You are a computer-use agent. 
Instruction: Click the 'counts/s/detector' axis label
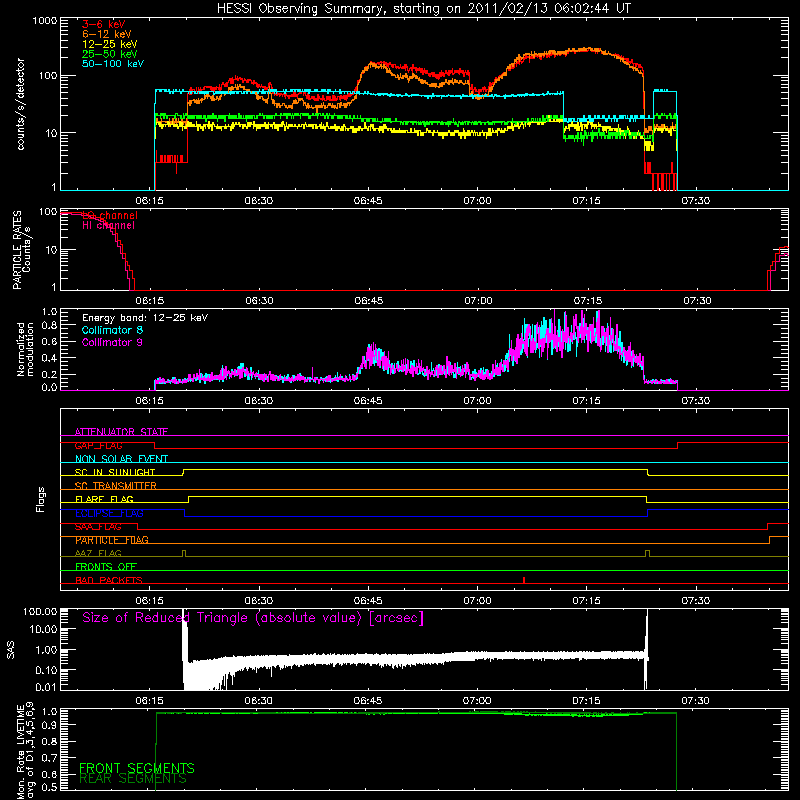pyautogui.click(x=20, y=104)
